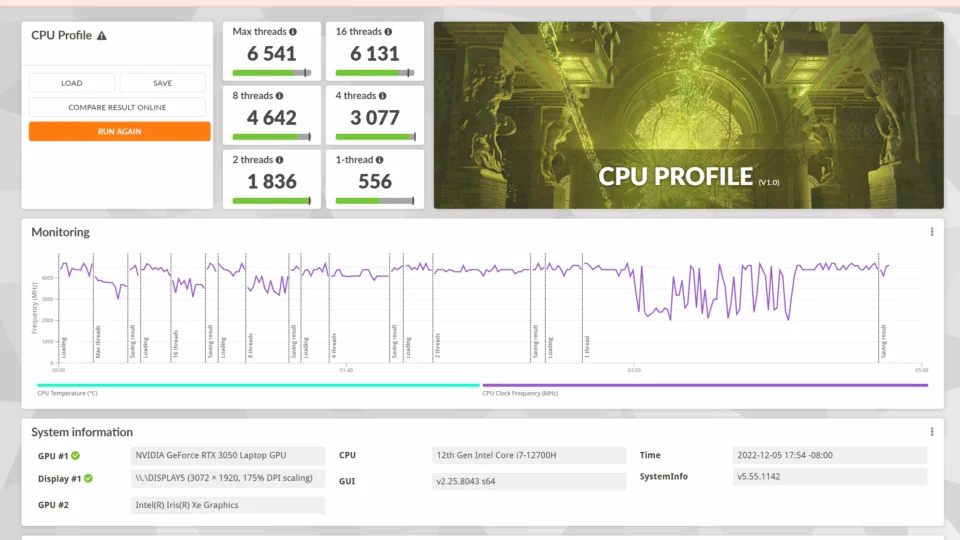Select the NVIDIA GeForce RTX 3050 Laptop GPU field
This screenshot has width=960, height=540.
(228, 456)
